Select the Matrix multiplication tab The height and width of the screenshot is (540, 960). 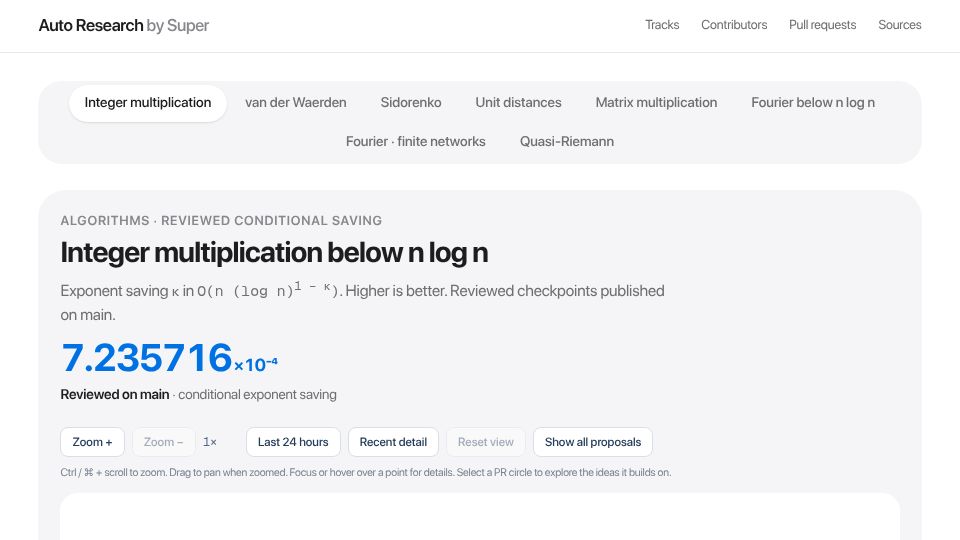tap(656, 103)
